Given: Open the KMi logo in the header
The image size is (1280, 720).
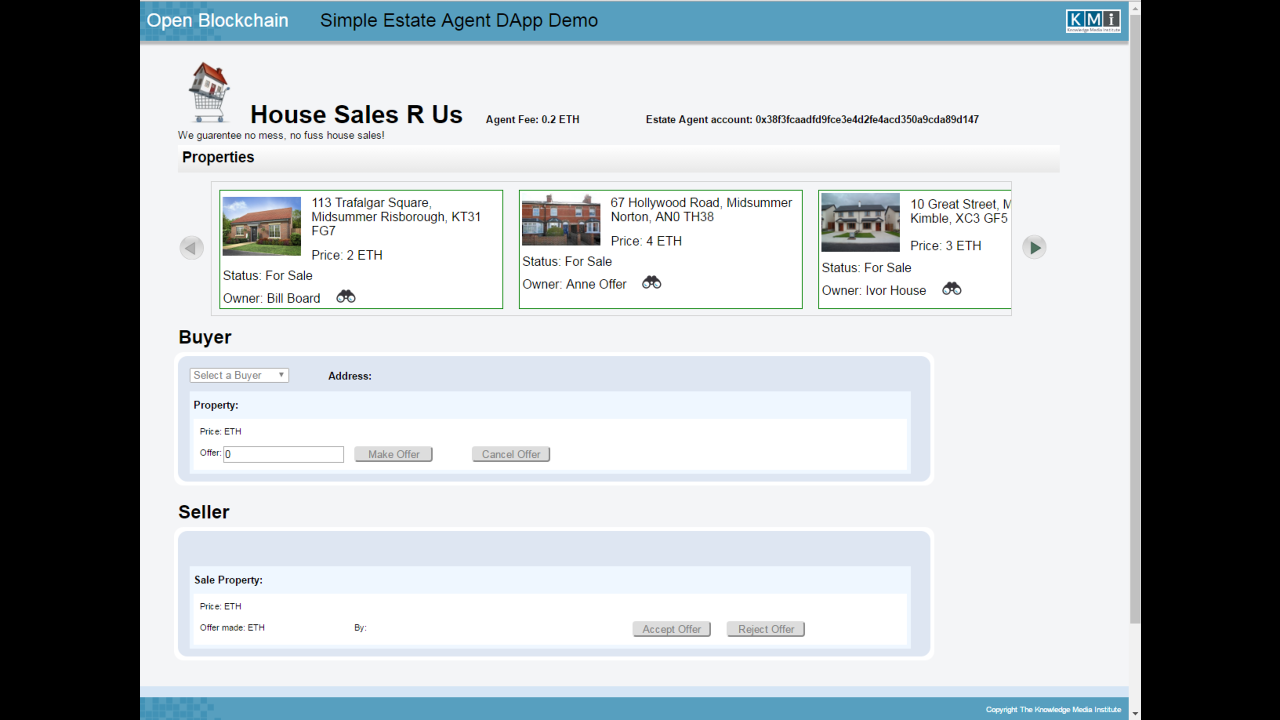Looking at the screenshot, I should tap(1093, 19).
